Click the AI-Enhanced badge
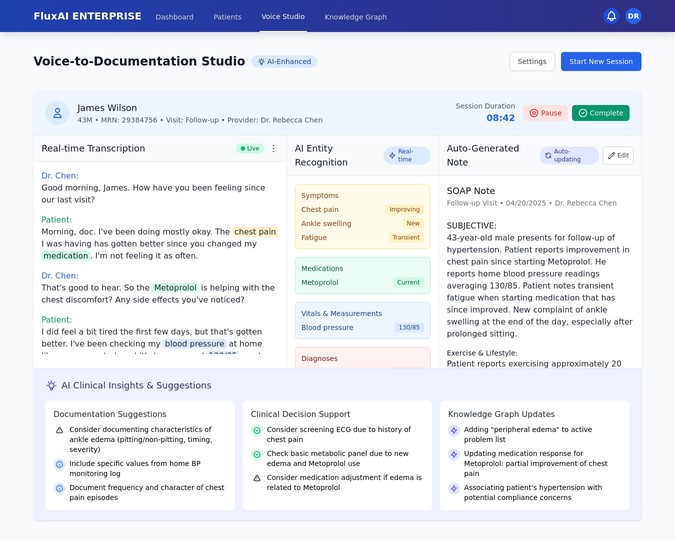675x540 pixels. (285, 62)
